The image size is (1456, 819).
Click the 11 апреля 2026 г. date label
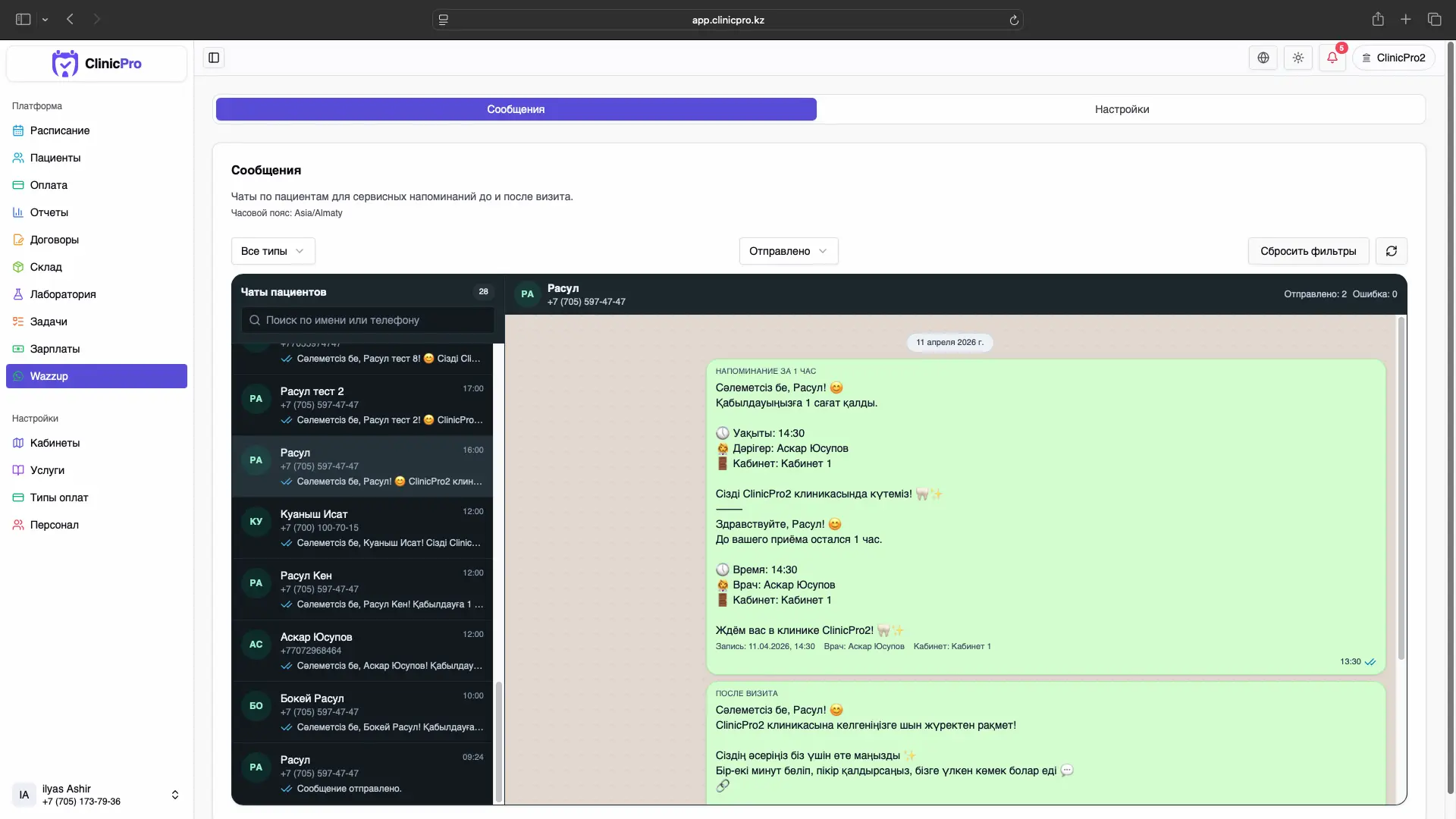click(949, 343)
